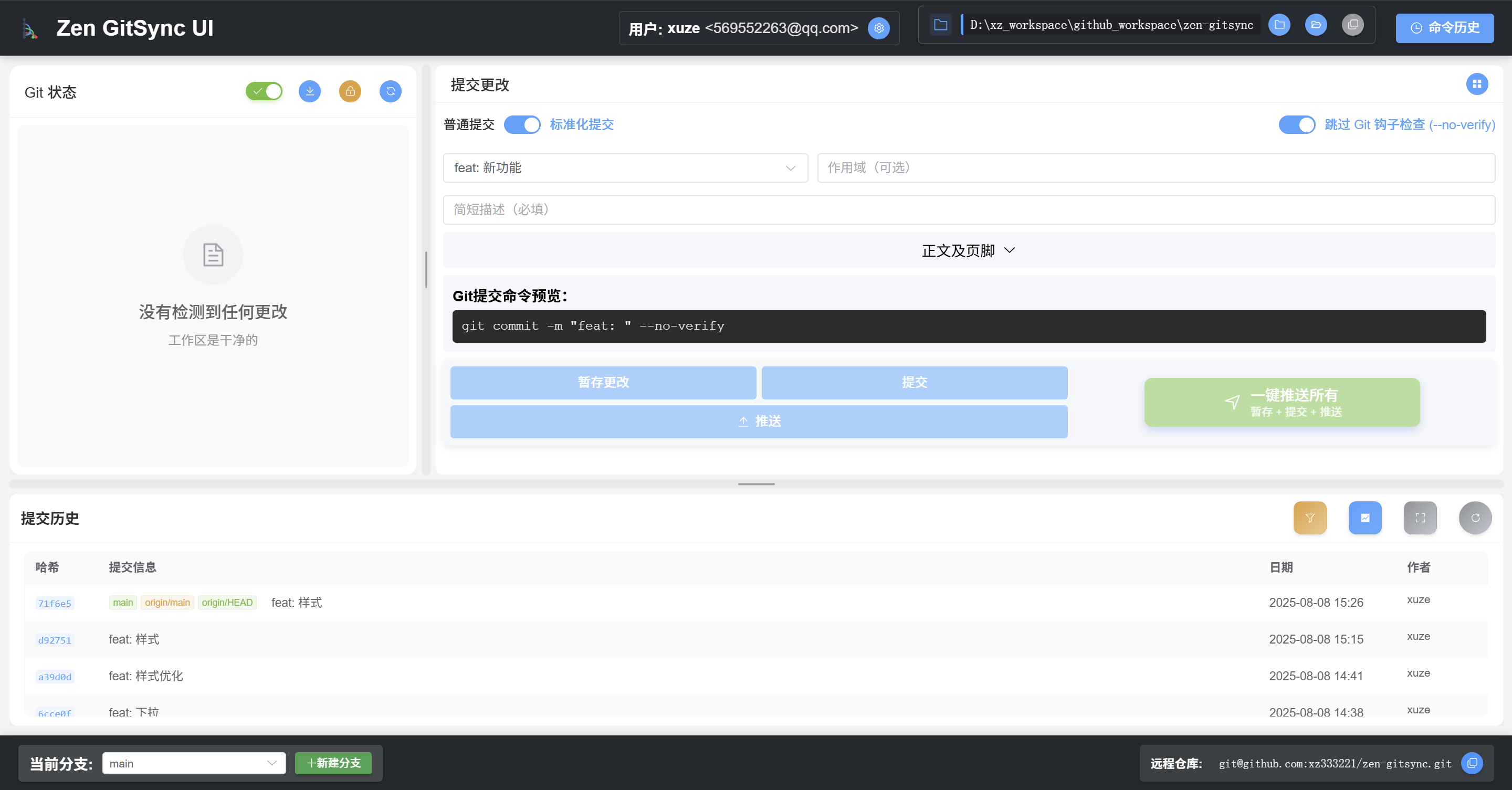Image resolution: width=1512 pixels, height=790 pixels.
Task: Open the 当前分支 main branch dropdown
Action: click(x=194, y=764)
